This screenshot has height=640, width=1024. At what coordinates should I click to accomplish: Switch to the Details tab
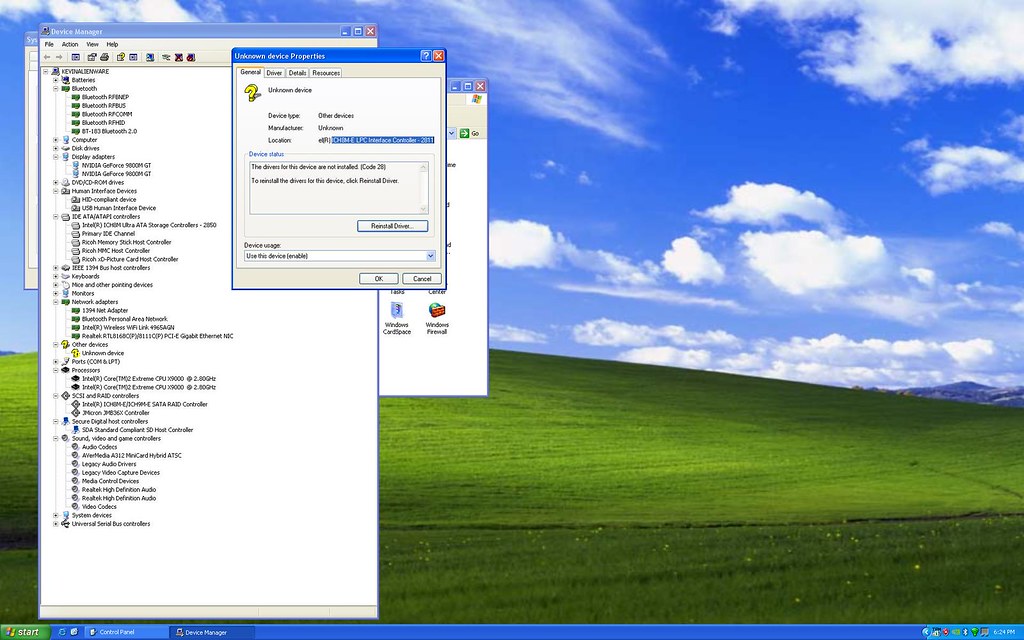pos(297,73)
